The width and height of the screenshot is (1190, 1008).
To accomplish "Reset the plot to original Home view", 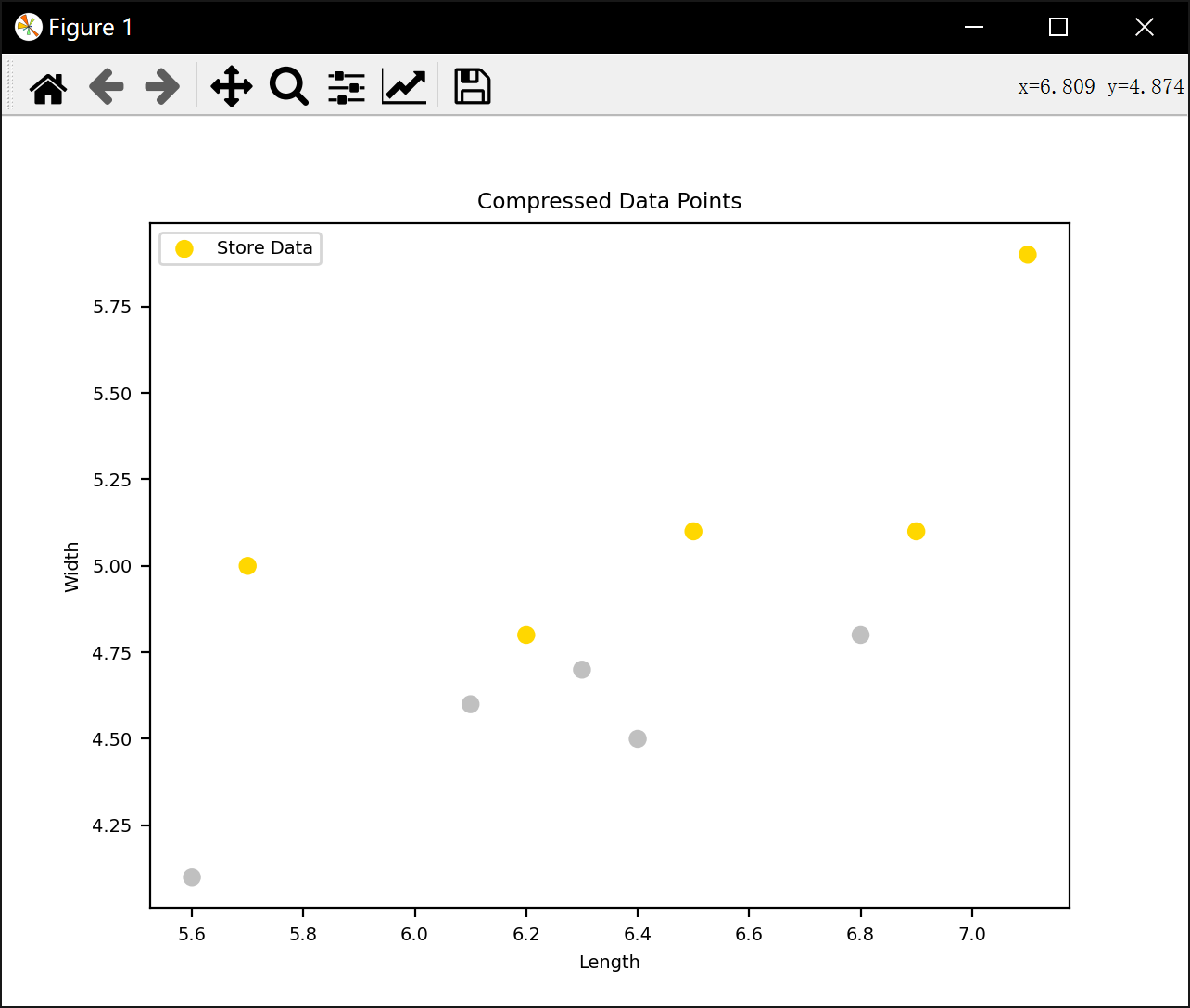I will click(x=48, y=87).
